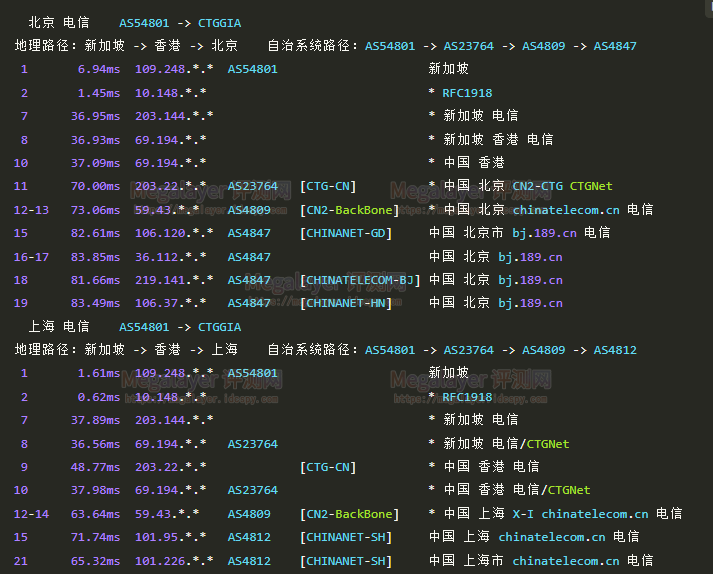This screenshot has width=713, height=574.
Task: Click the 70.00ms latency value
Action: tap(95, 186)
